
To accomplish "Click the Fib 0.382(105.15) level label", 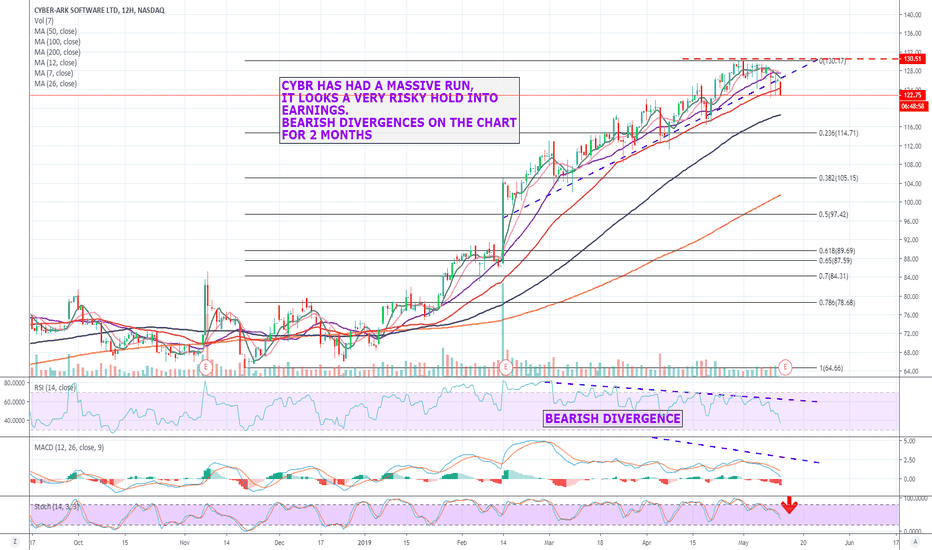I will [x=839, y=178].
